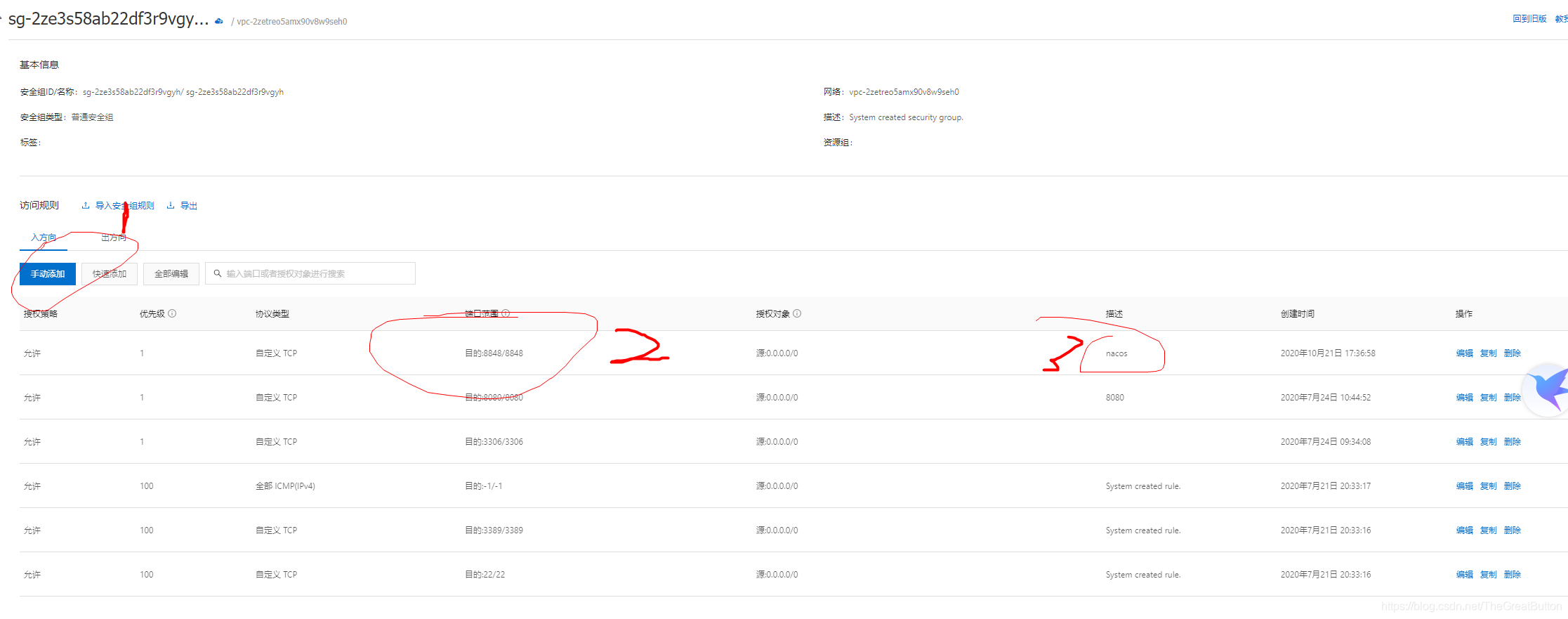Click 复制 for the 3389/3389 rule
Screen dimensions: 1568x619
[1489, 530]
